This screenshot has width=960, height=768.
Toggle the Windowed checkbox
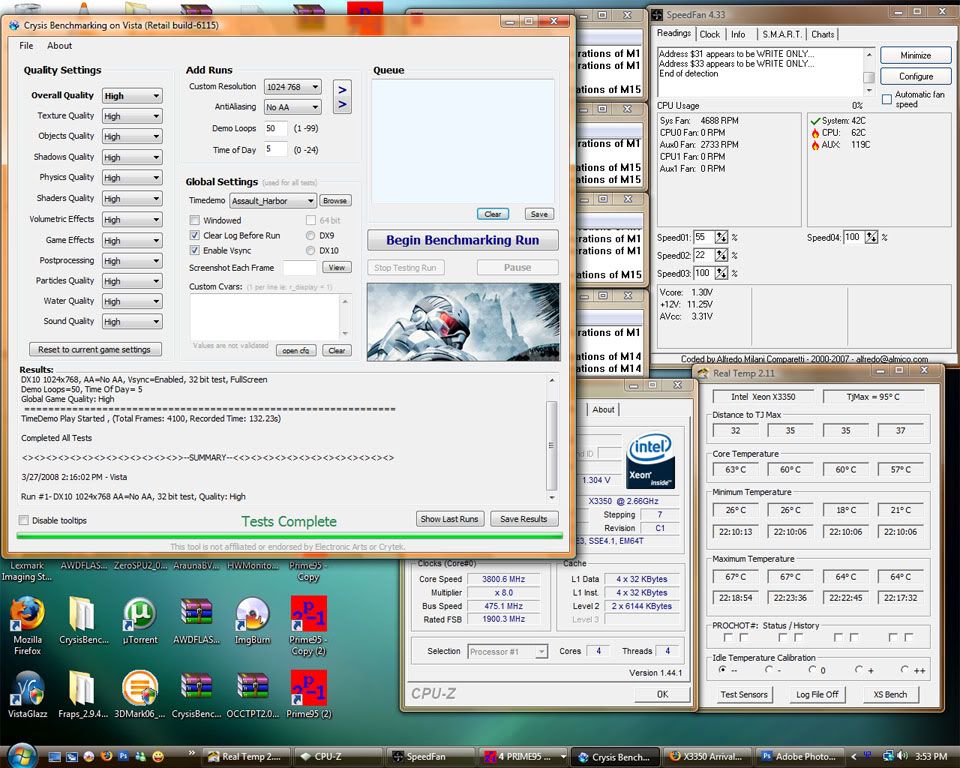pyautogui.click(x=195, y=220)
